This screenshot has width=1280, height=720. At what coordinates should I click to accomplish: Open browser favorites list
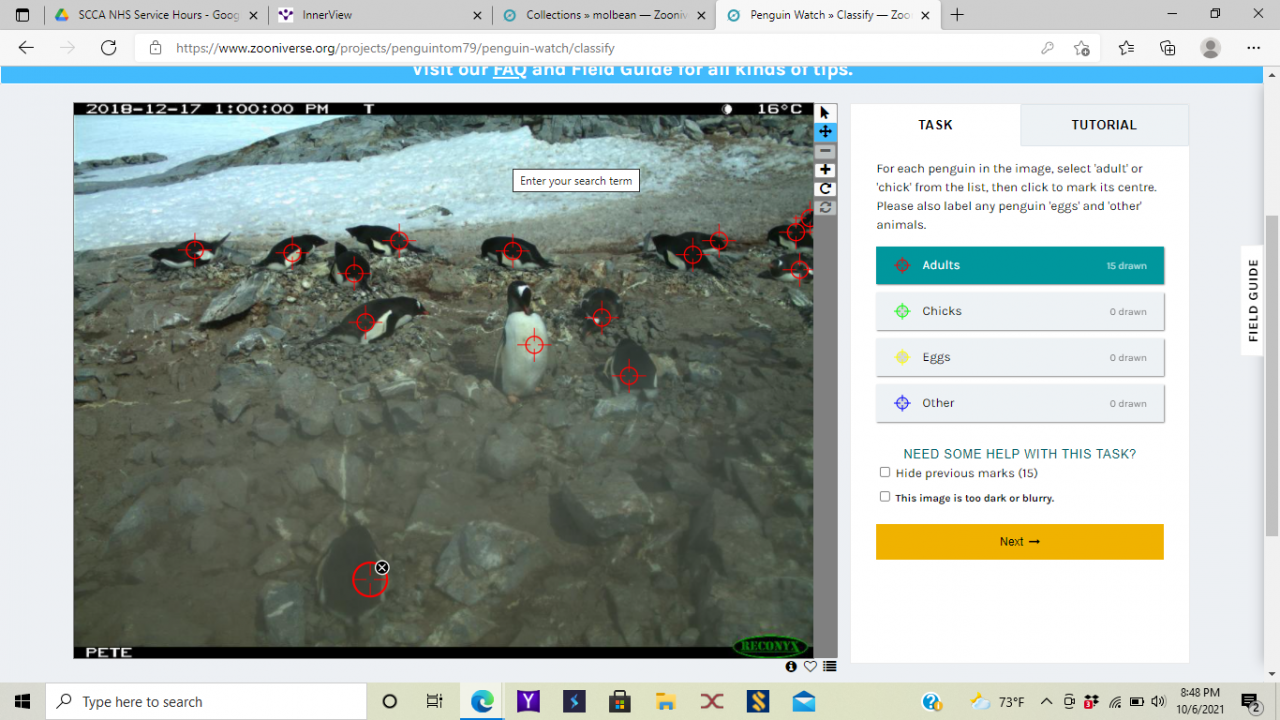point(1126,48)
